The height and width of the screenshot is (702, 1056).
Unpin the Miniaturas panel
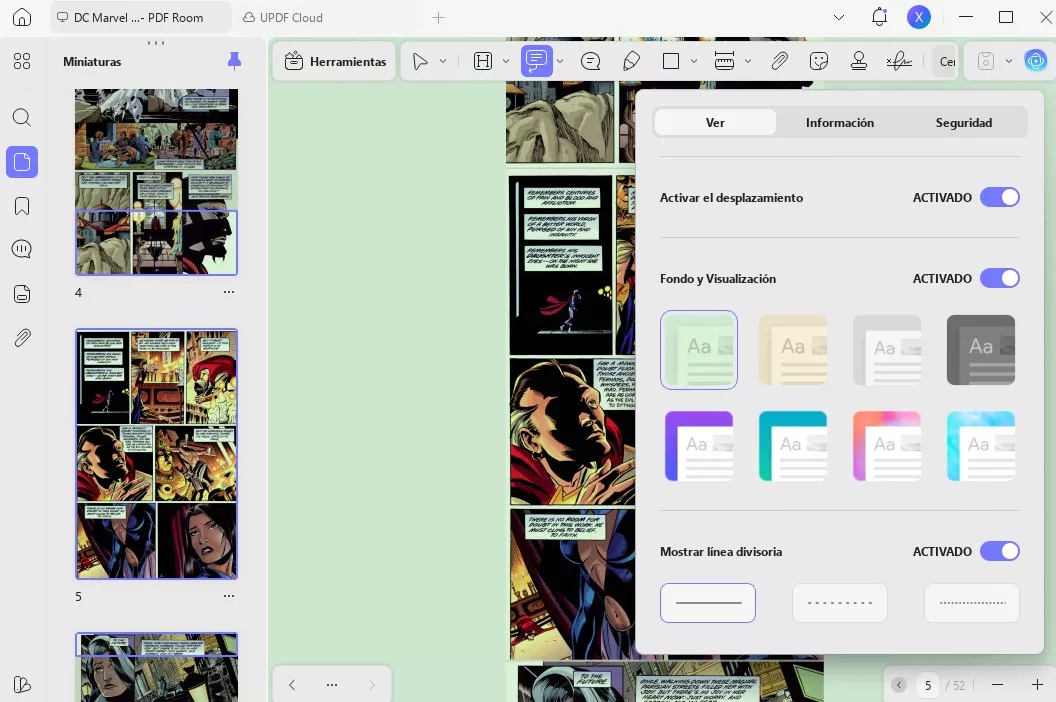tap(234, 61)
